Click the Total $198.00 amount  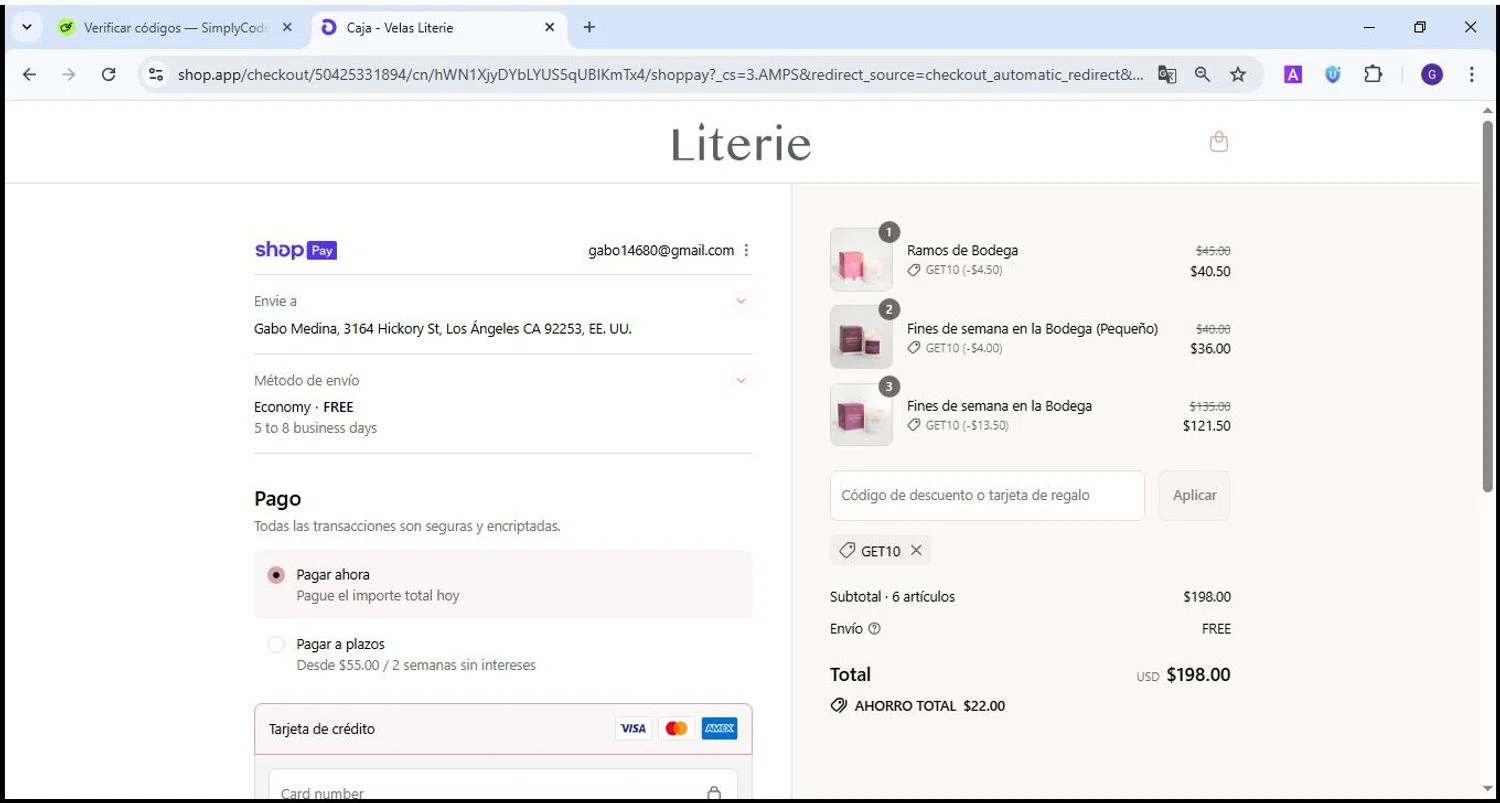click(1198, 675)
